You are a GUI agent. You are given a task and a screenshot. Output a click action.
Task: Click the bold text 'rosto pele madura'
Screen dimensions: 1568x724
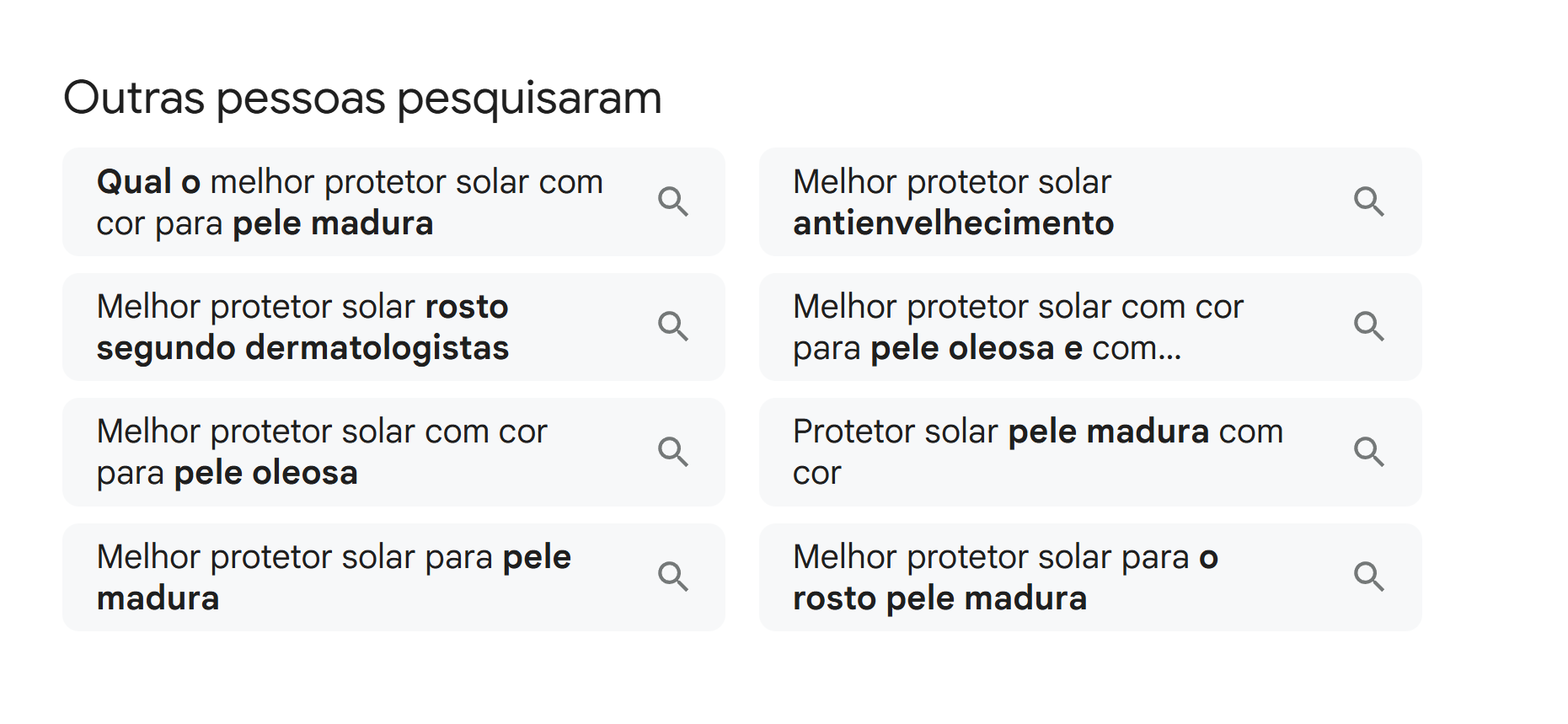click(939, 598)
